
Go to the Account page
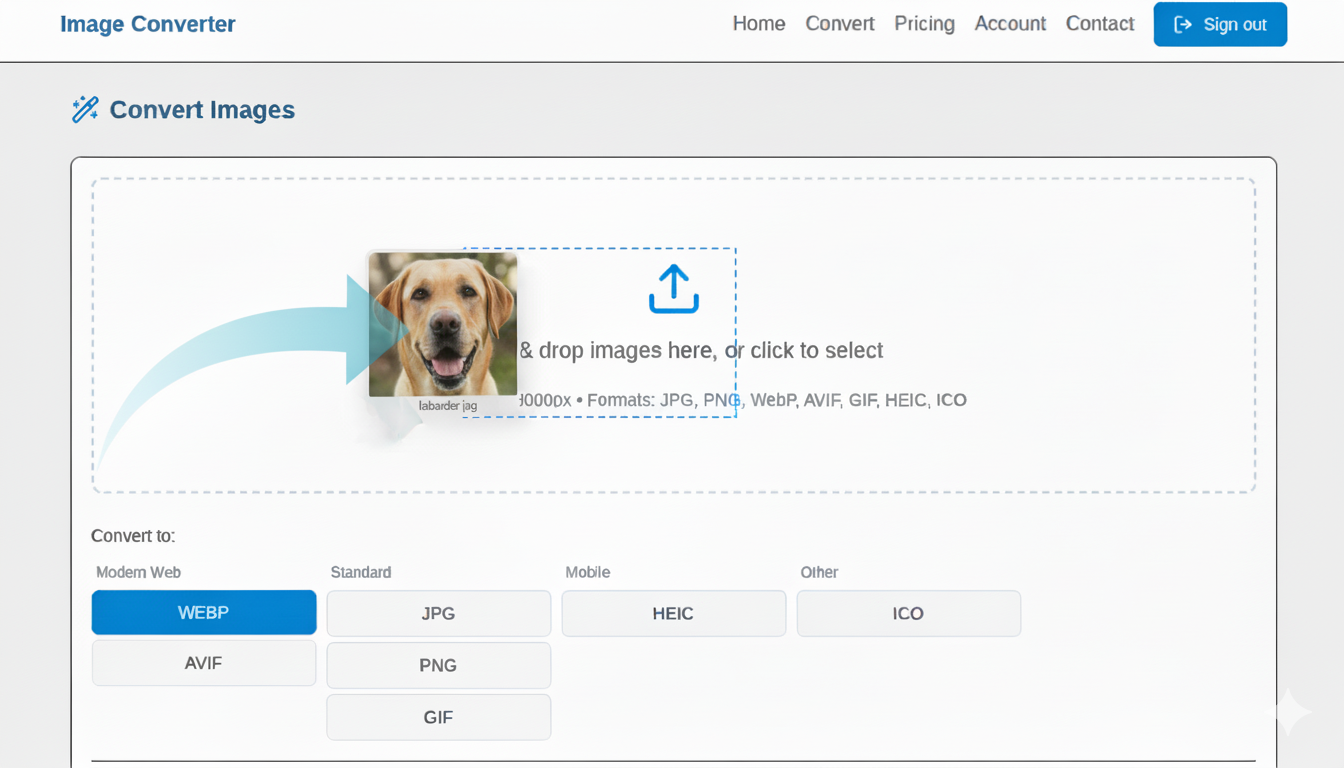pyautogui.click(x=1009, y=23)
